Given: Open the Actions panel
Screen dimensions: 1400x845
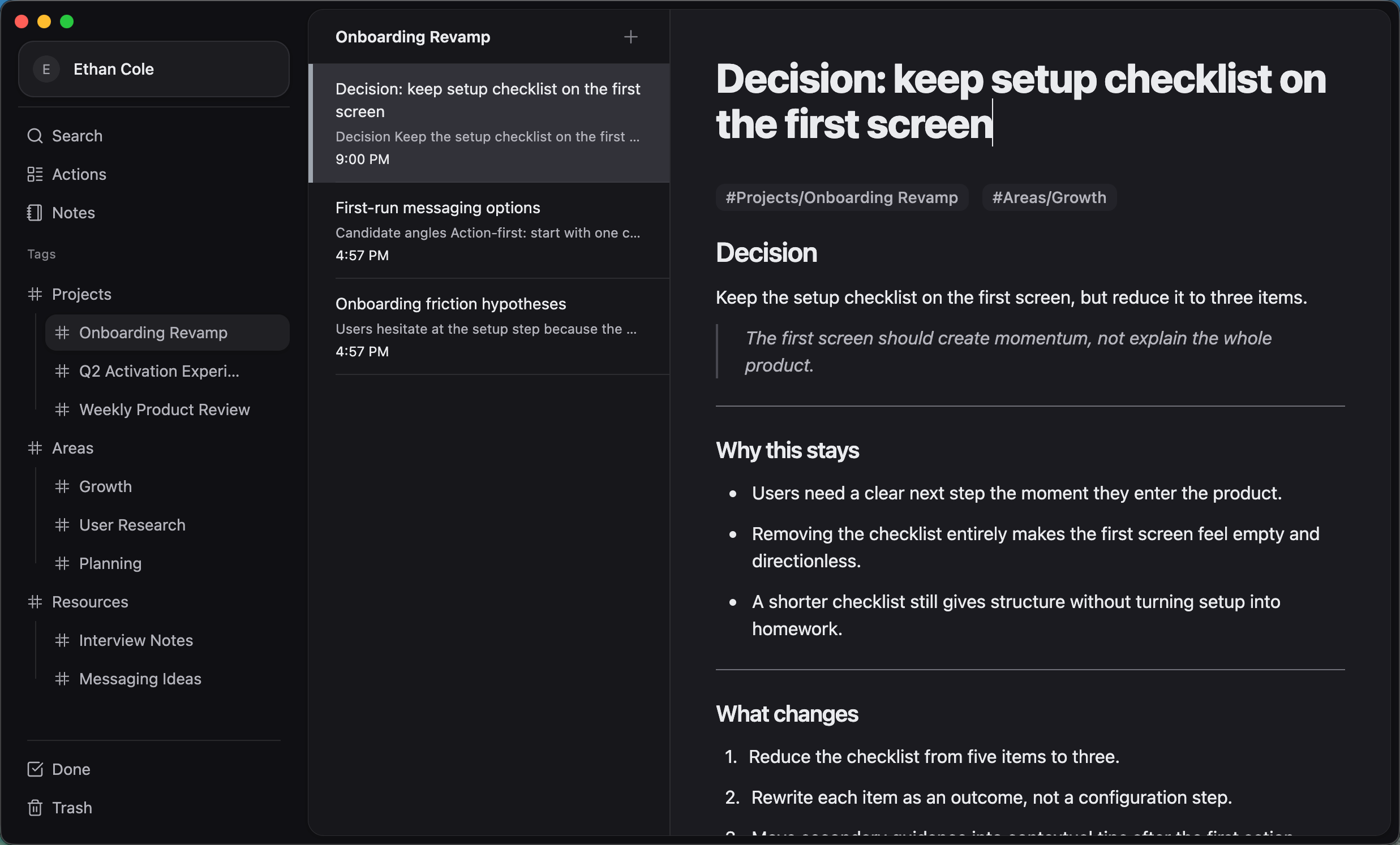Looking at the screenshot, I should point(79,174).
